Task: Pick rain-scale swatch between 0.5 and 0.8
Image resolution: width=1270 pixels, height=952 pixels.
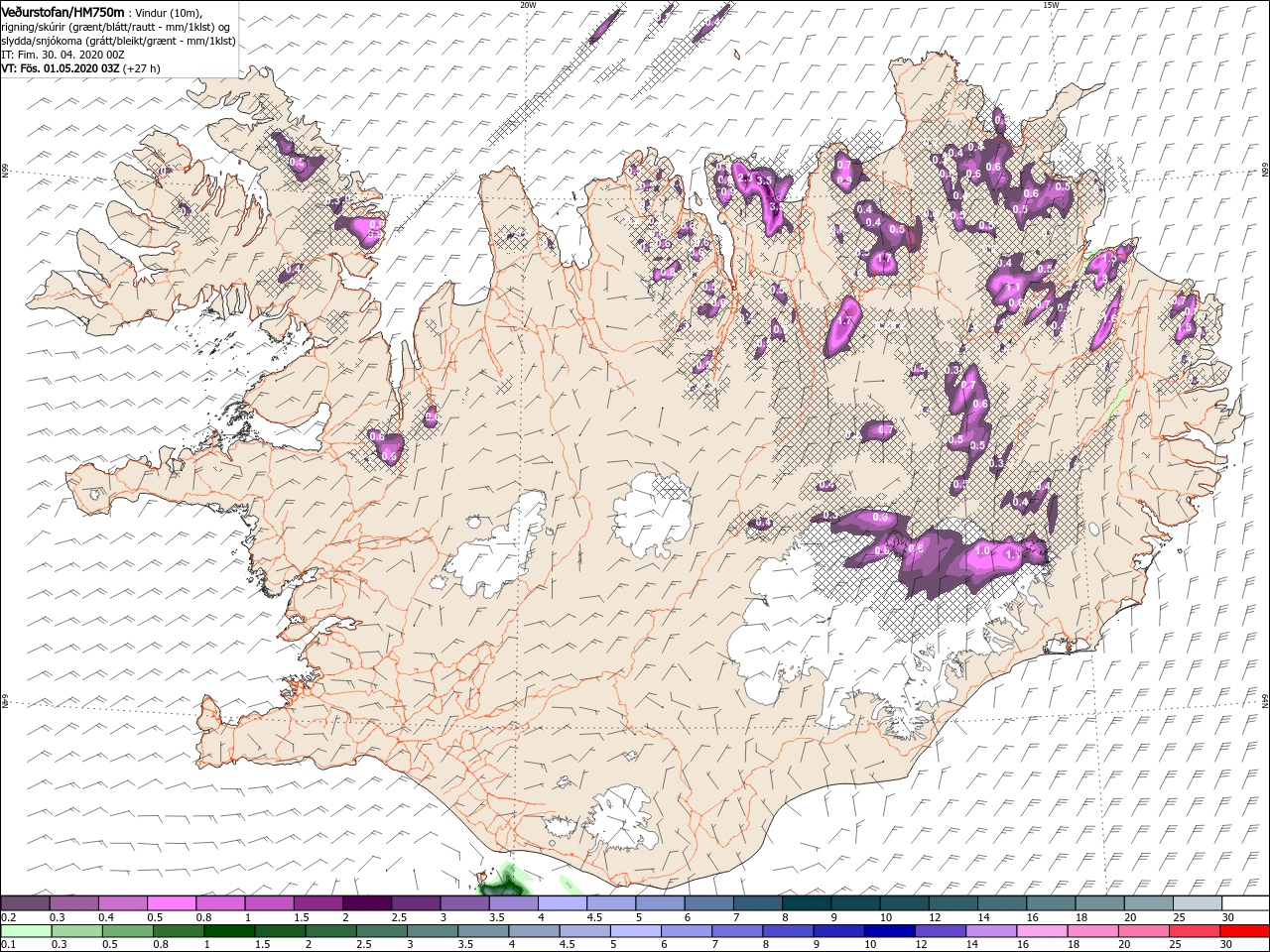Action: pos(126,931)
